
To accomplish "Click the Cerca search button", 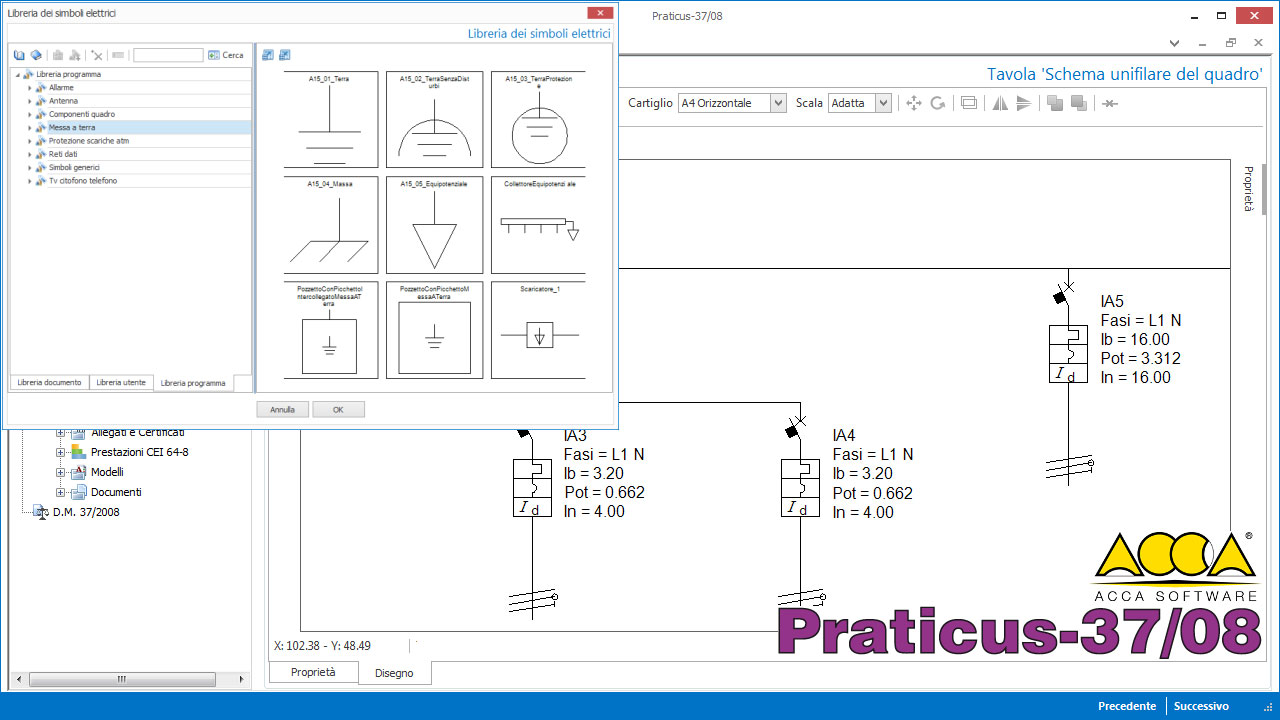I will pyautogui.click(x=226, y=55).
